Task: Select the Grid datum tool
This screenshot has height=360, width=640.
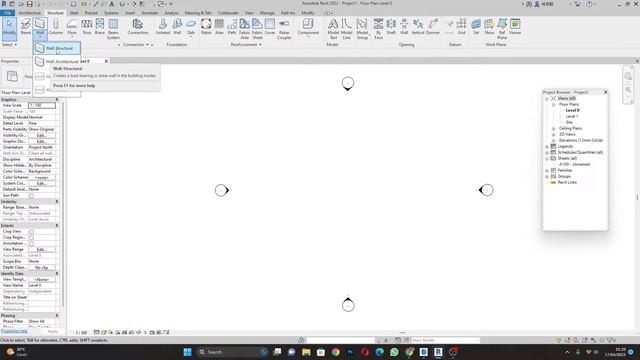Action: point(462,27)
